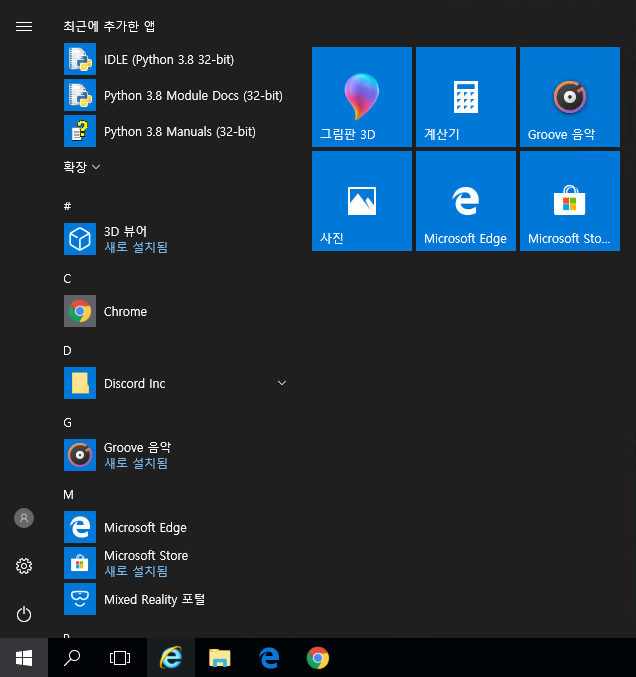Open the Groove 음악 tile
This screenshot has width=636, height=677.
coord(570,97)
